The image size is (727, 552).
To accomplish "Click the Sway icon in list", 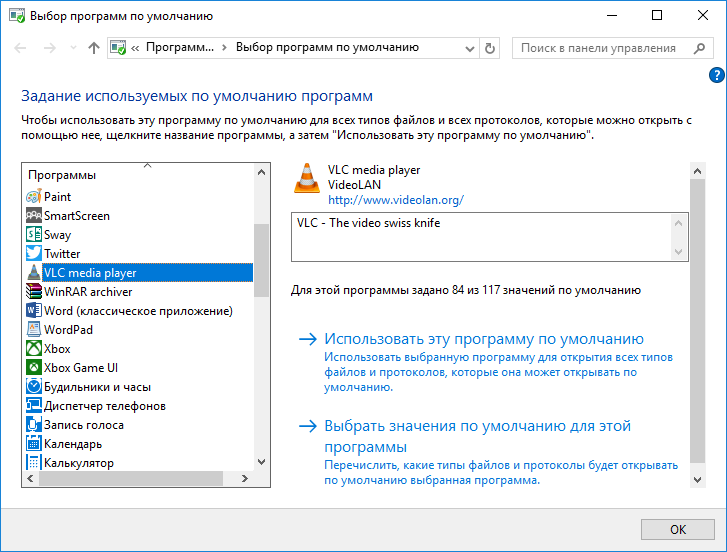I will click(x=34, y=235).
